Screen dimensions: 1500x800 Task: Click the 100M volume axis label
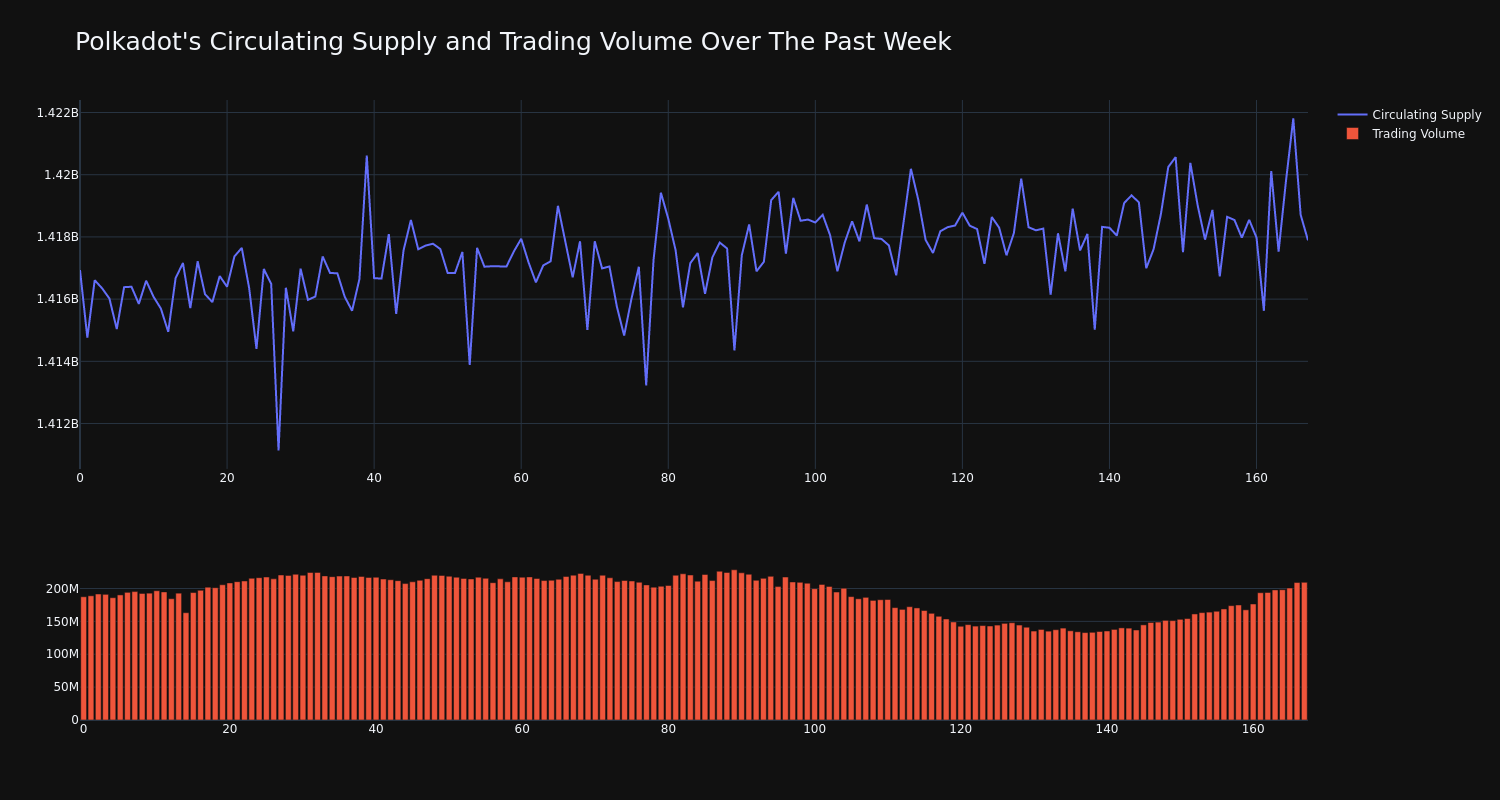(x=61, y=654)
